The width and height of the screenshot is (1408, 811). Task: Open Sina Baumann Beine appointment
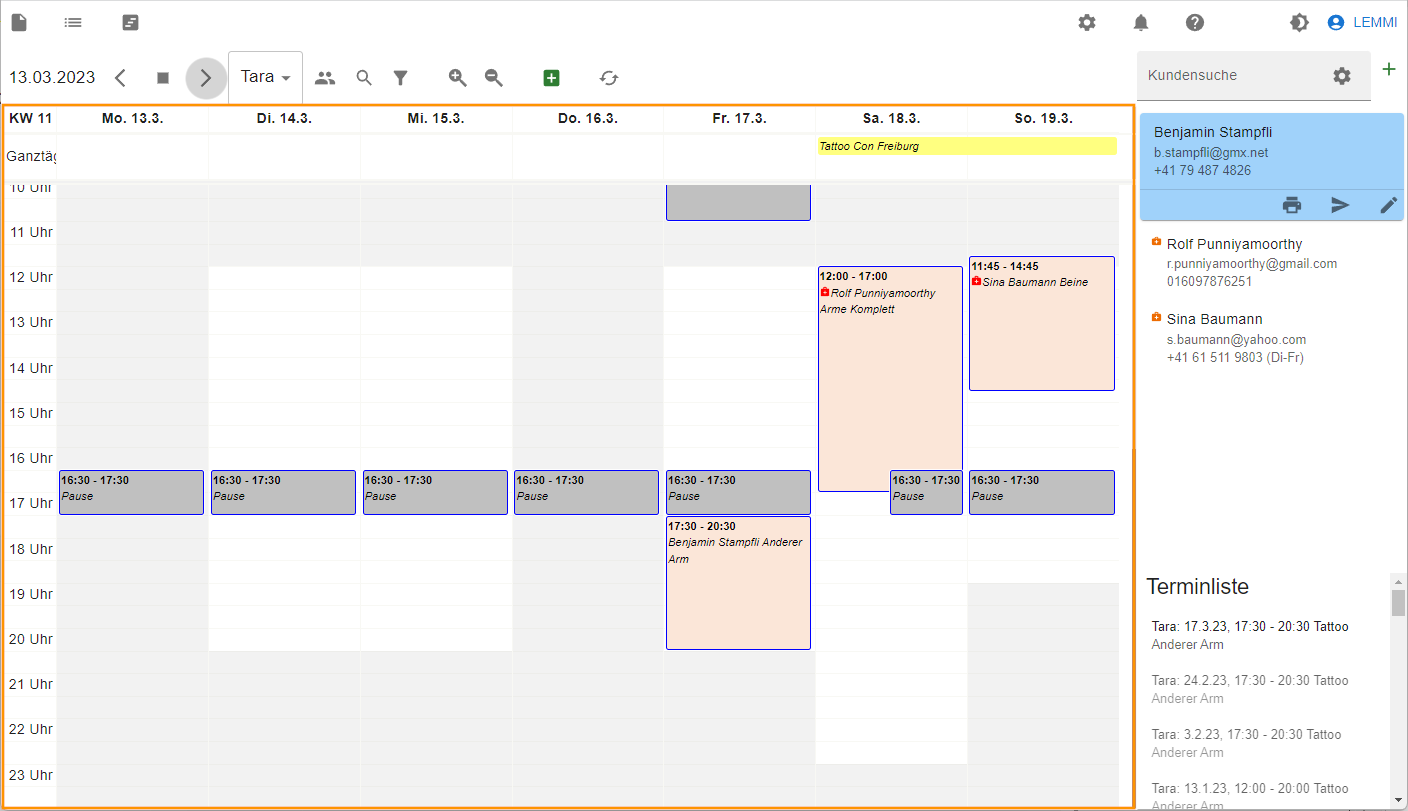point(1042,323)
